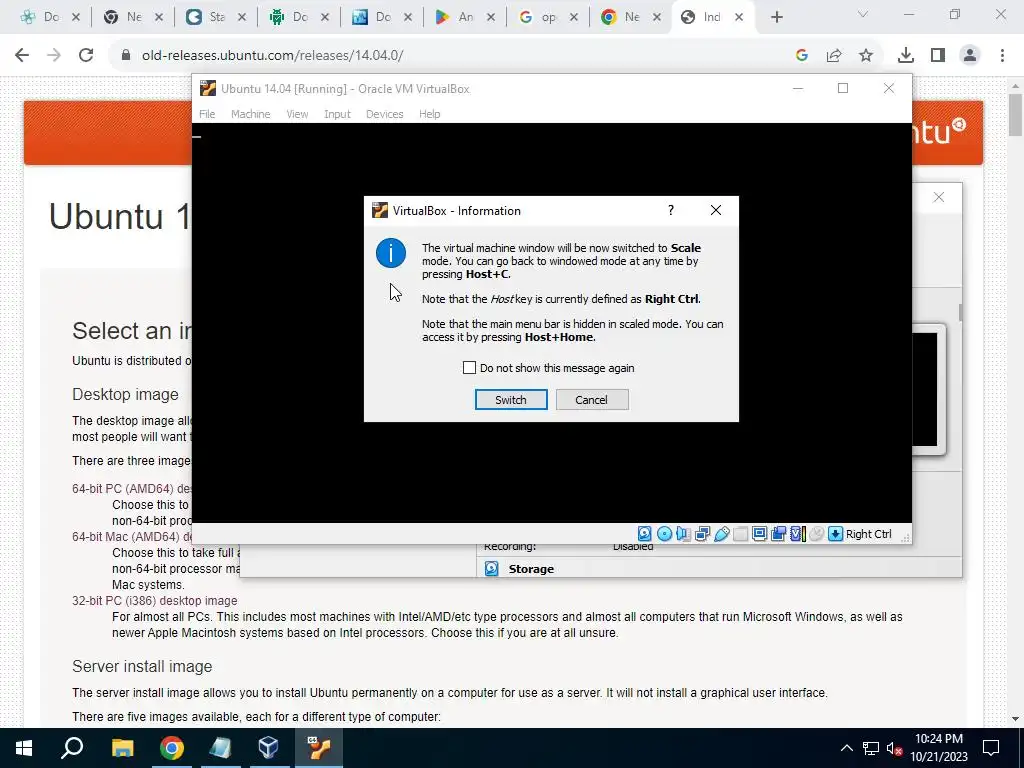Check 'Do not show this message again'
1024x768 pixels.
click(x=469, y=368)
